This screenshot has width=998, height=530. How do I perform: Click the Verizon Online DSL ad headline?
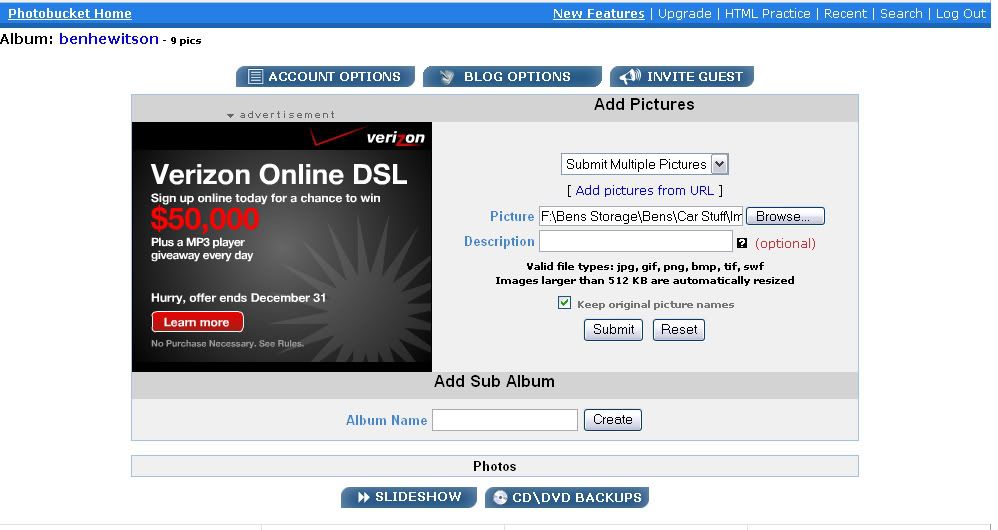278,174
